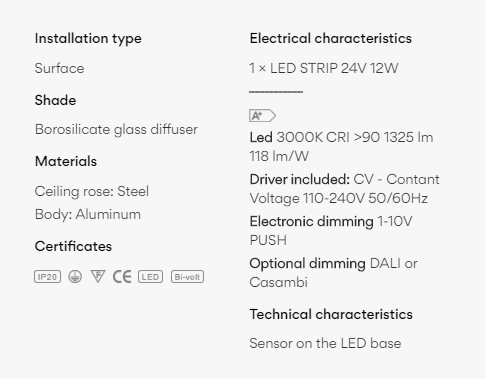This screenshot has width=486, height=379.
Task: Click Body: Aluminum line
Action: [88, 214]
